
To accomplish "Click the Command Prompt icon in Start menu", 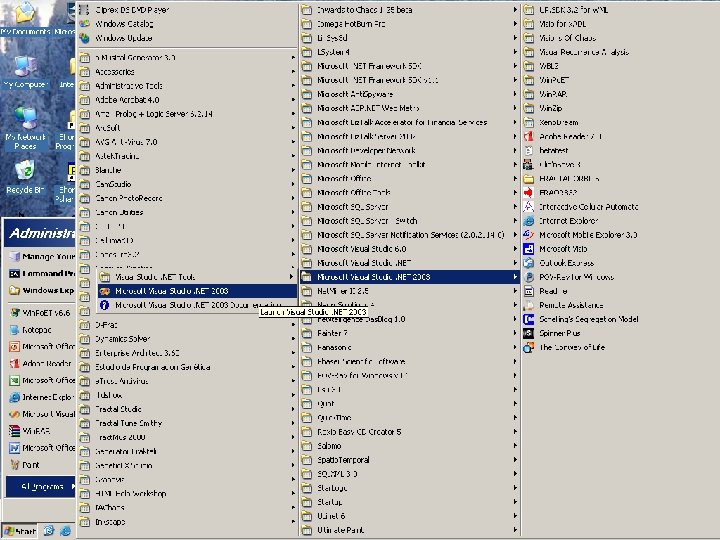I will pyautogui.click(x=15, y=274).
